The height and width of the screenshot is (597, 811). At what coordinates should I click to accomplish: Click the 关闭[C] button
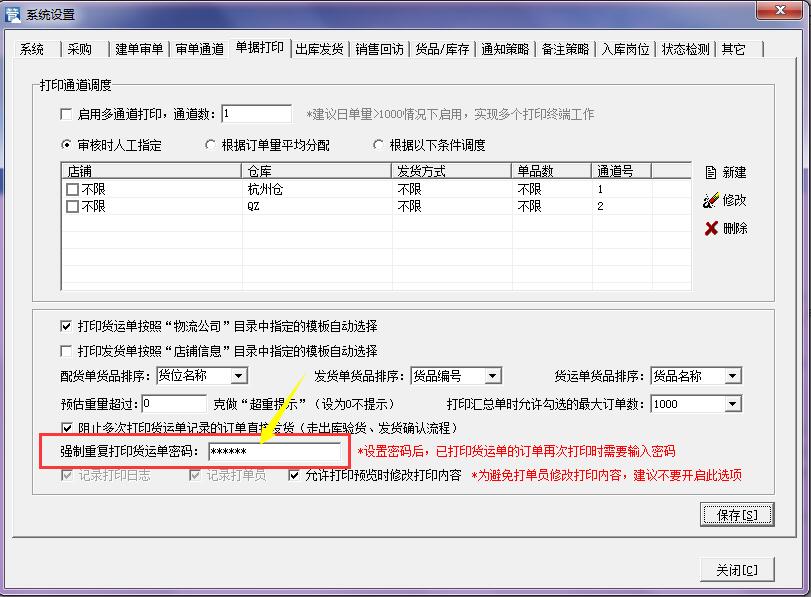[737, 570]
